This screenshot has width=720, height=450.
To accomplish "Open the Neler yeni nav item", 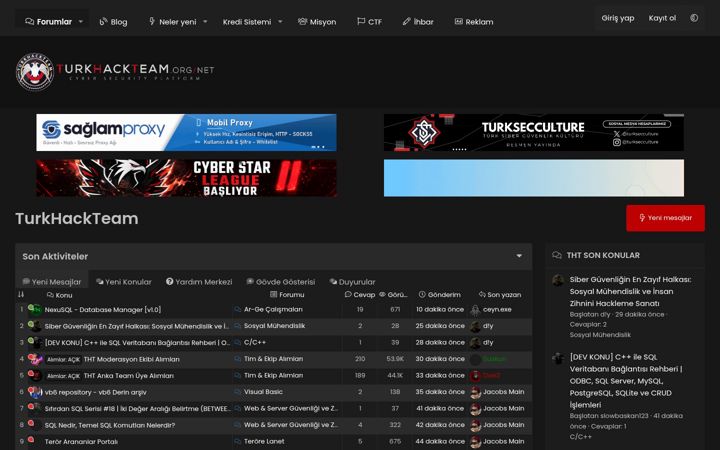I will pyautogui.click(x=172, y=22).
